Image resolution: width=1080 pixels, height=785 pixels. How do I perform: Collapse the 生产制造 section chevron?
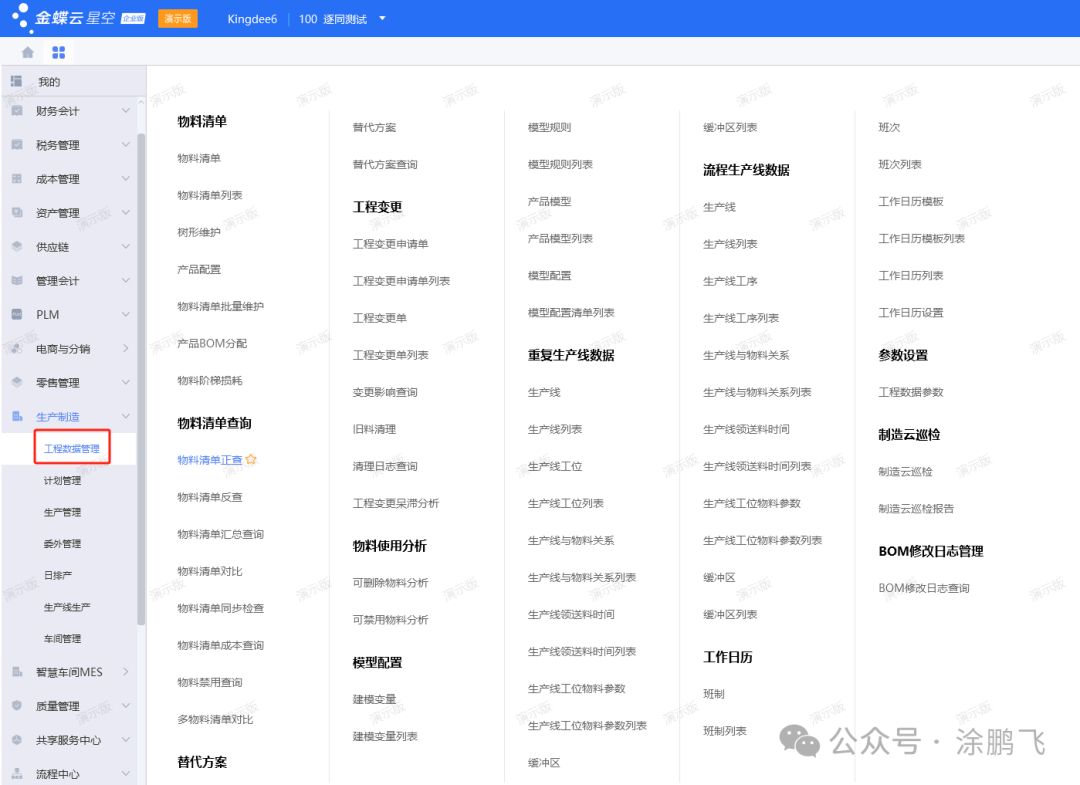point(126,417)
